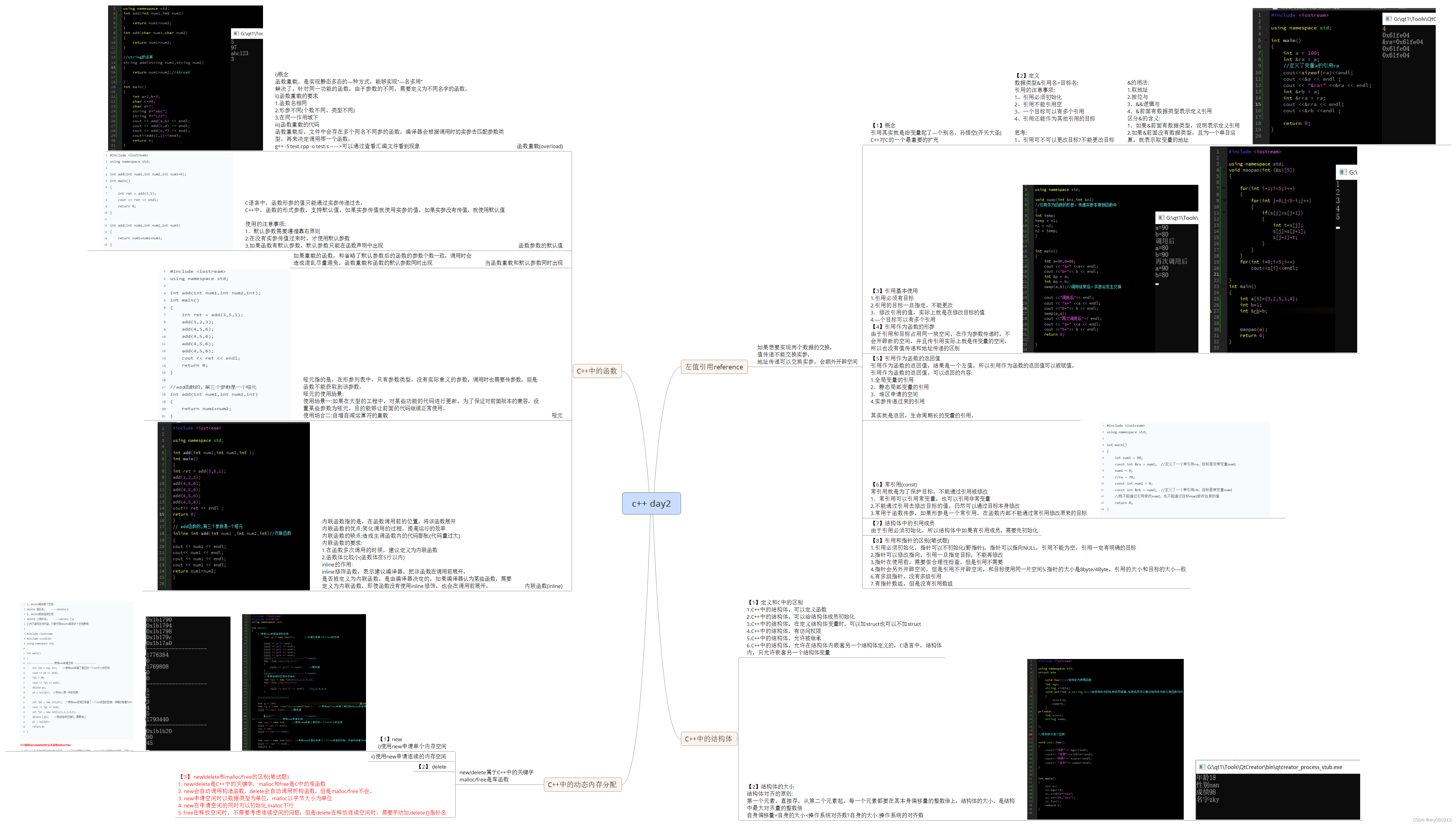The height and width of the screenshot is (825, 1456).
Task: Click the console icon in the maopao output window titlebar
Action: click(1343, 172)
